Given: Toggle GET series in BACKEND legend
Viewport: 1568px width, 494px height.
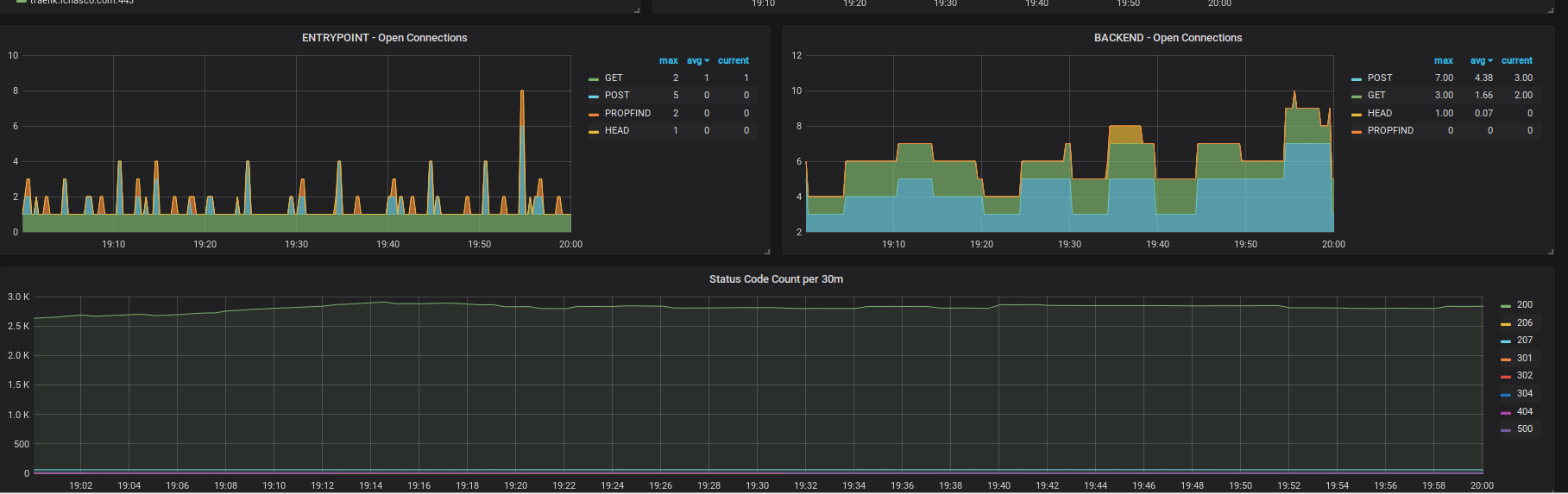Looking at the screenshot, I should point(1376,95).
